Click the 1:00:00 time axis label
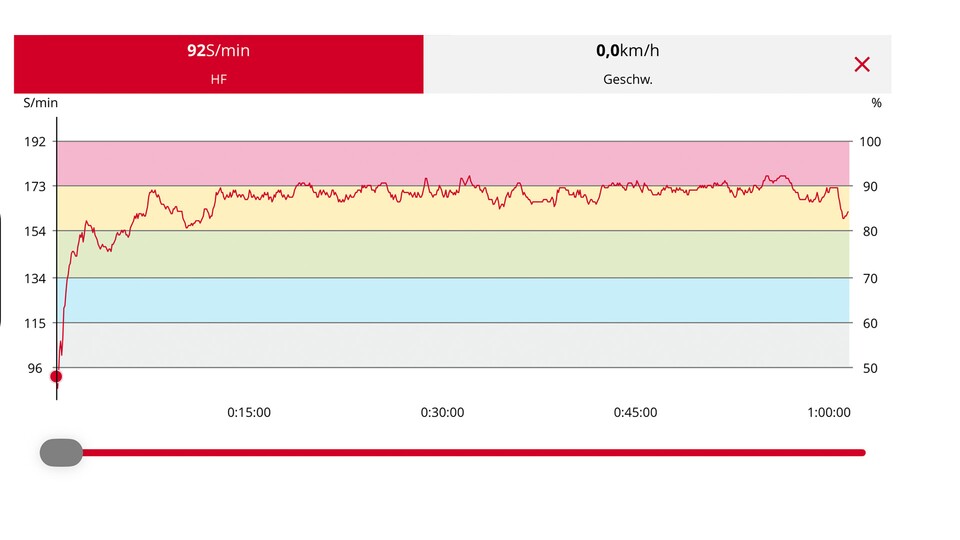960x540 pixels. click(x=828, y=412)
